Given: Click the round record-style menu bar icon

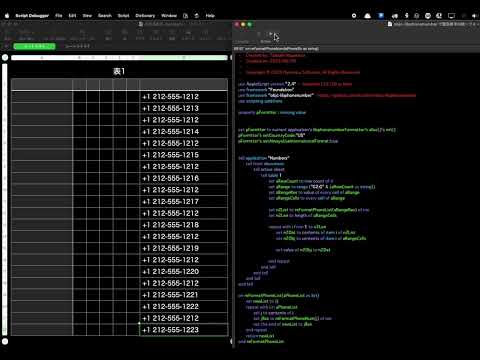Looking at the screenshot, I should (354, 16).
